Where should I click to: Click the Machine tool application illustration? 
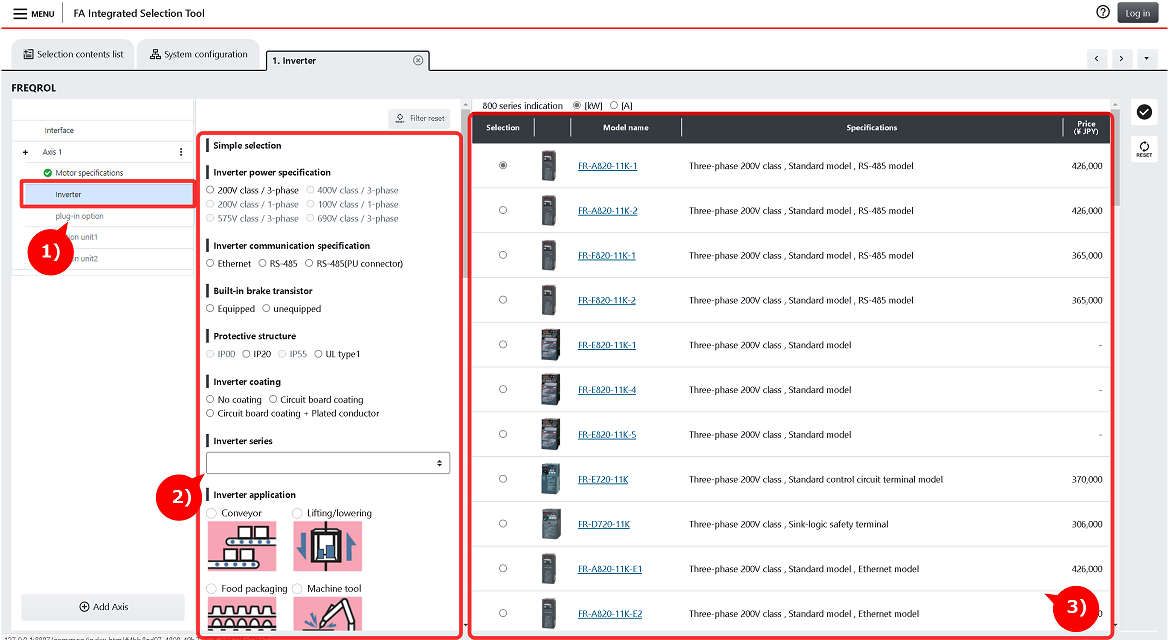point(327,614)
